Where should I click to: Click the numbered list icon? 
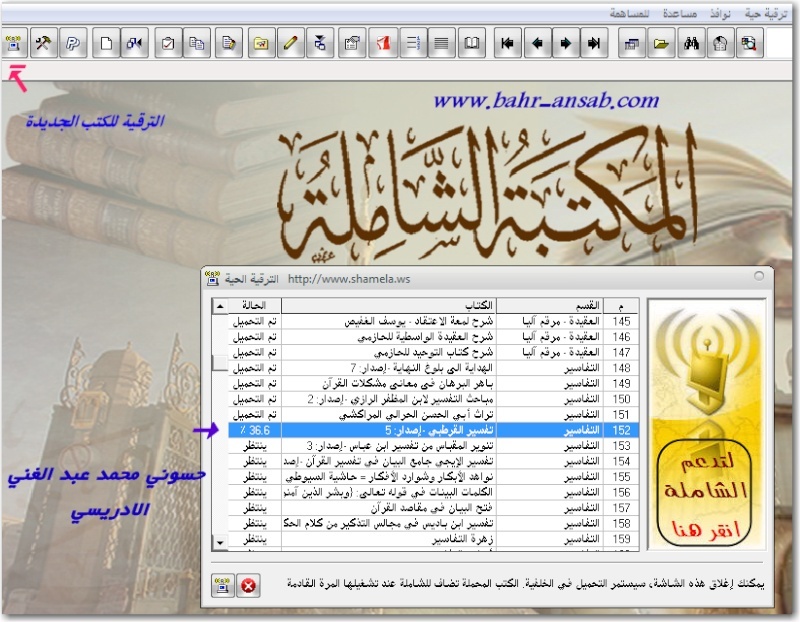pyautogui.click(x=413, y=43)
